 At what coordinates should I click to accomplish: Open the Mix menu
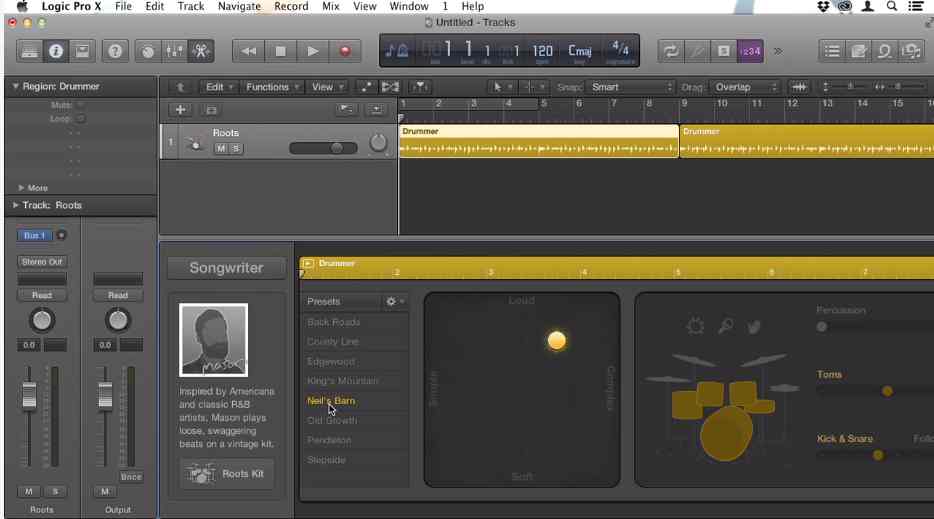331,7
